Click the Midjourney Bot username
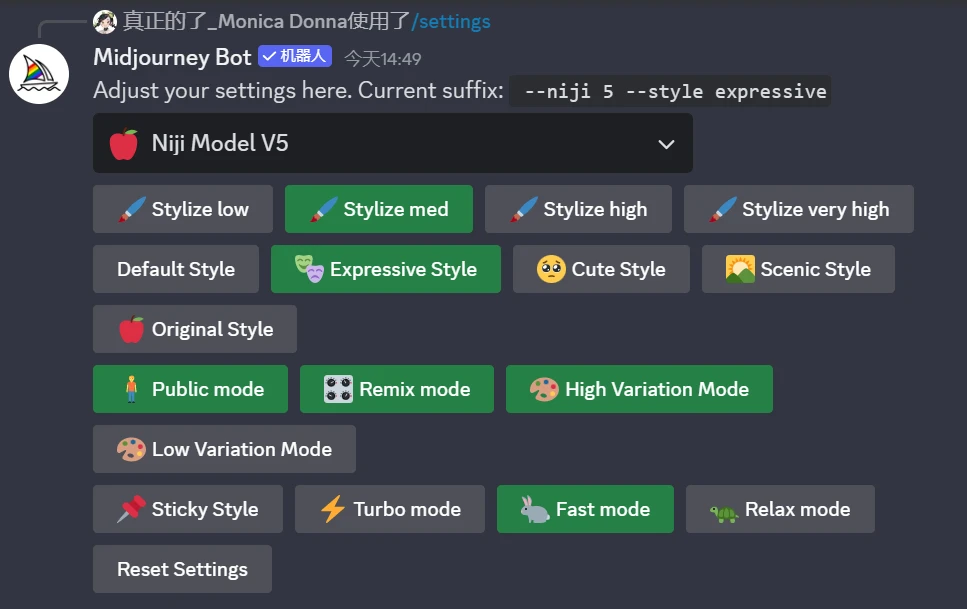967x609 pixels. (x=172, y=57)
